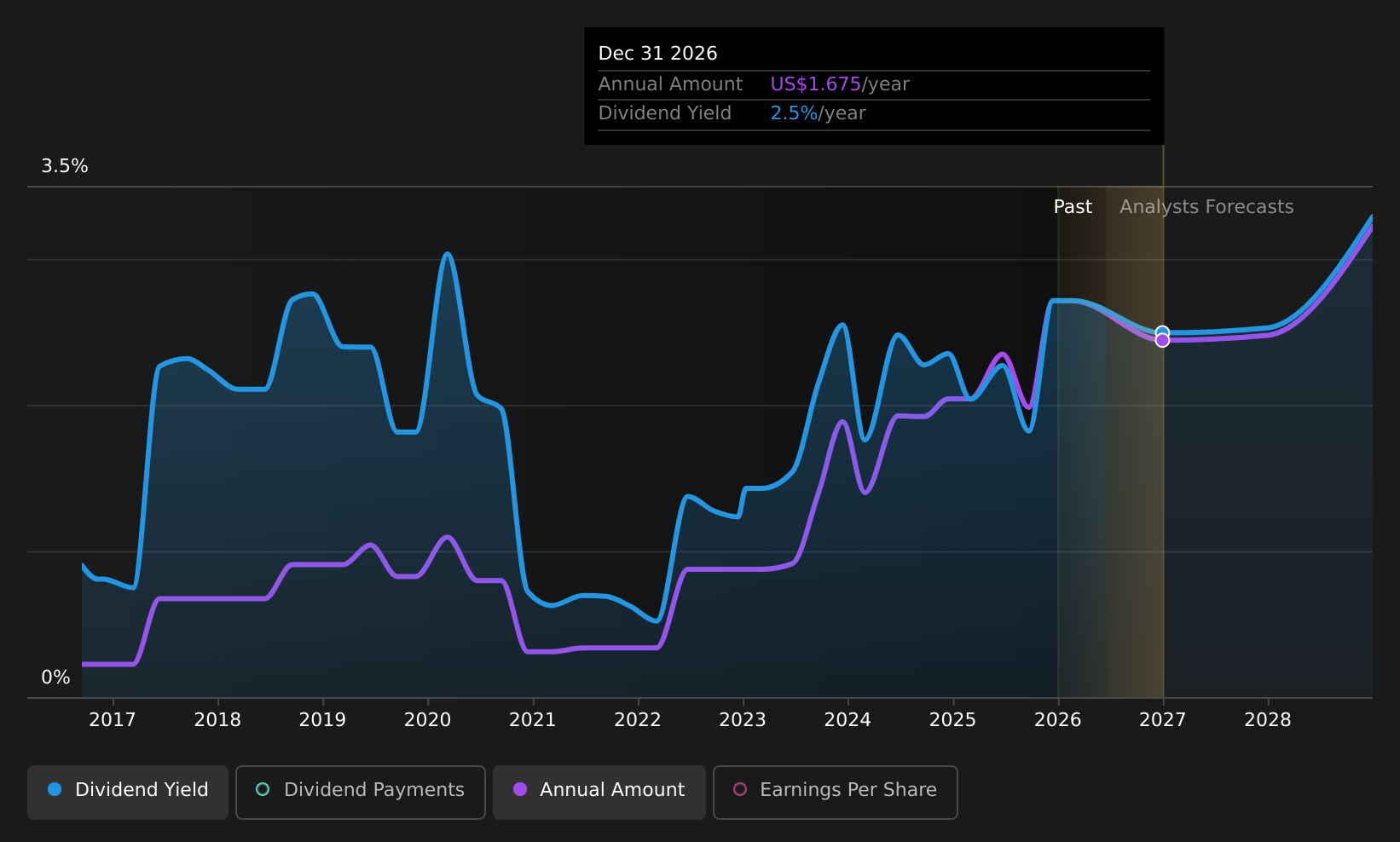Toggle the Annual Amount legend series
The image size is (1400, 842).
(x=599, y=792)
